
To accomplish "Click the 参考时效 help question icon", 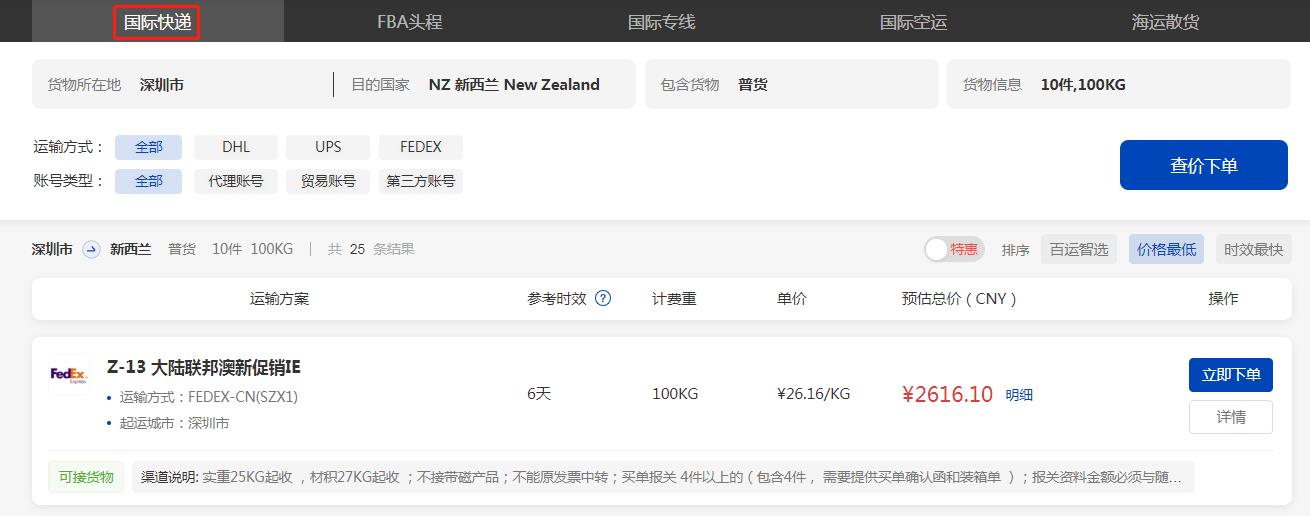I will pyautogui.click(x=603, y=298).
